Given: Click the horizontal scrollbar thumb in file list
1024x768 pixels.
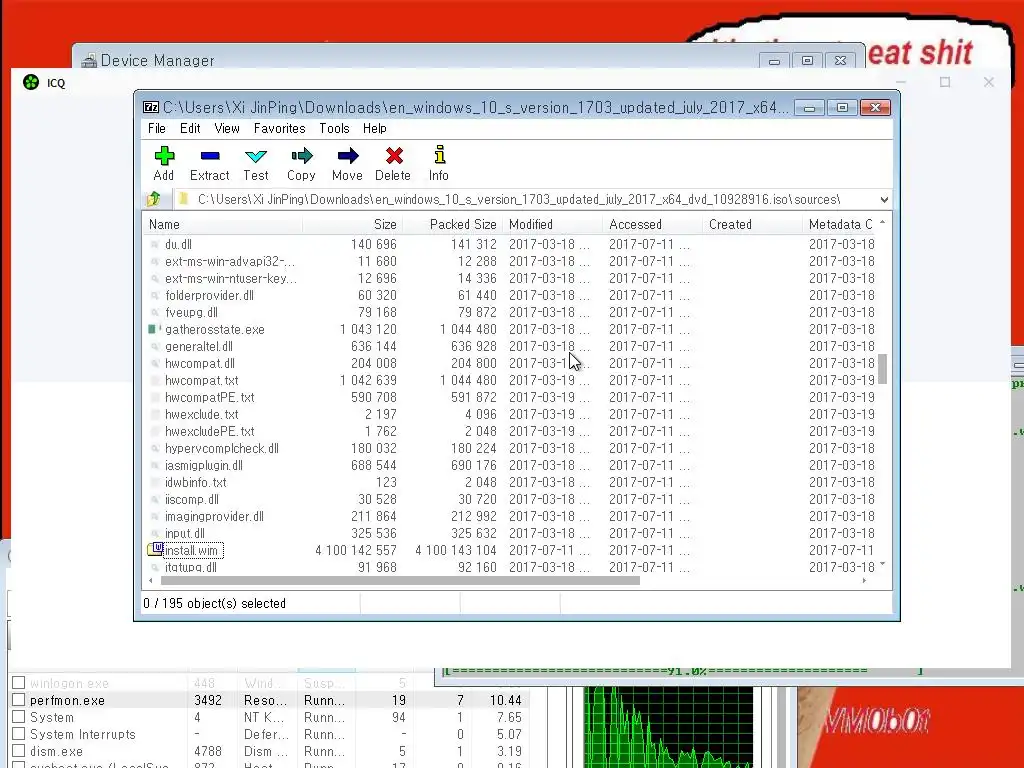Looking at the screenshot, I should coord(400,580).
